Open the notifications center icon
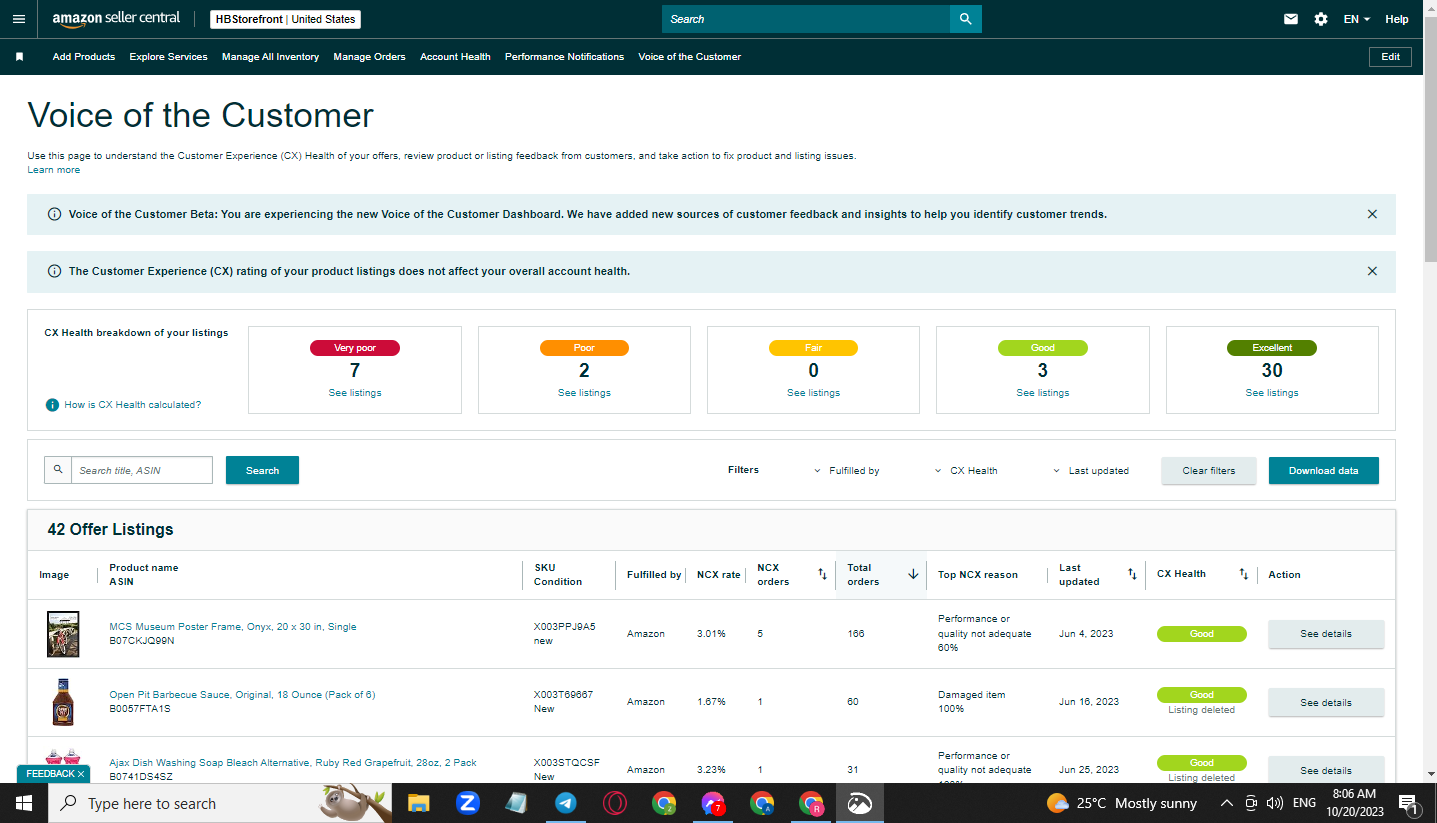The width and height of the screenshot is (1437, 823). (x=1408, y=803)
